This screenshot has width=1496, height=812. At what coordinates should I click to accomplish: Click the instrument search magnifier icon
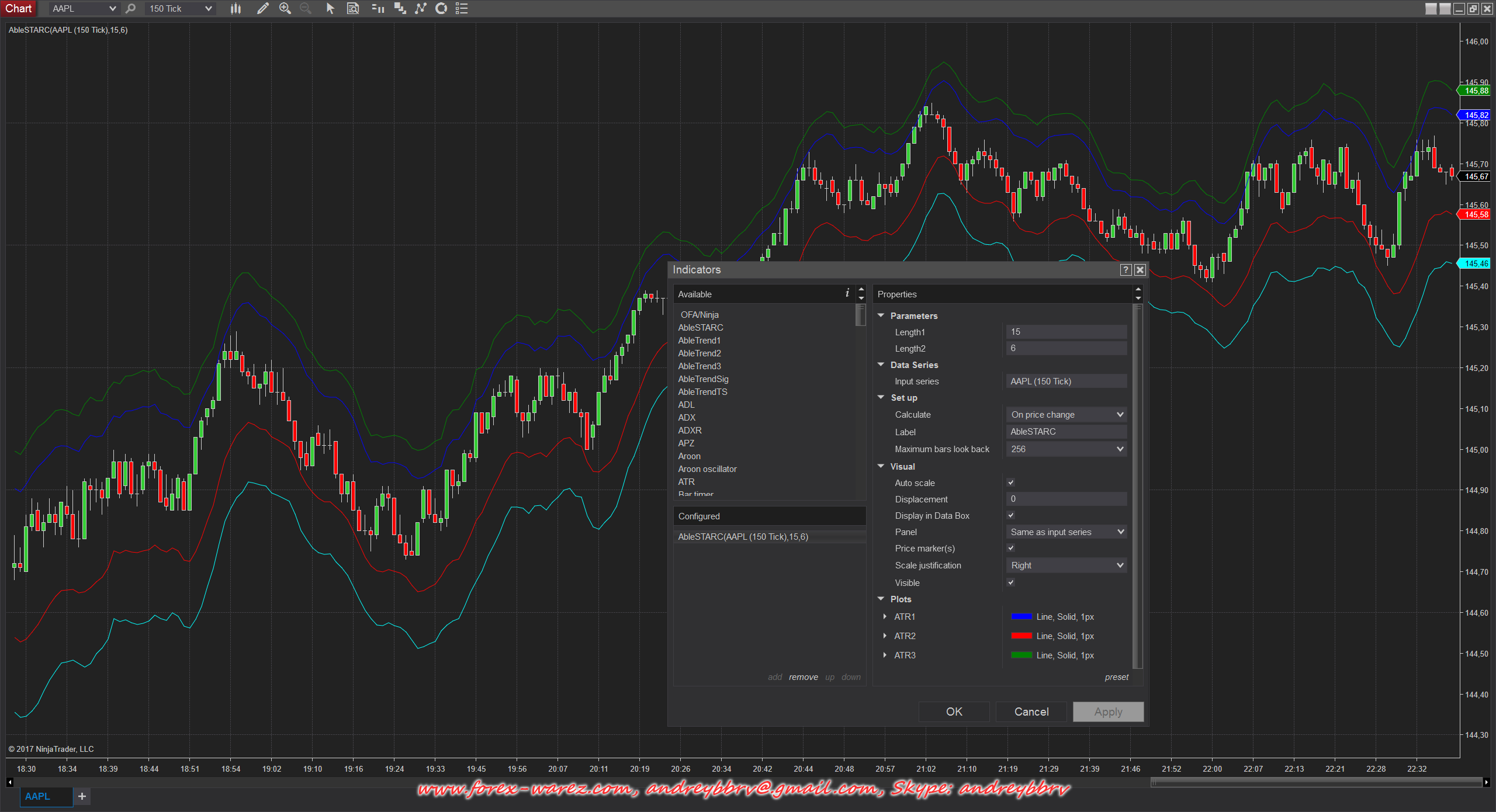coord(131,9)
